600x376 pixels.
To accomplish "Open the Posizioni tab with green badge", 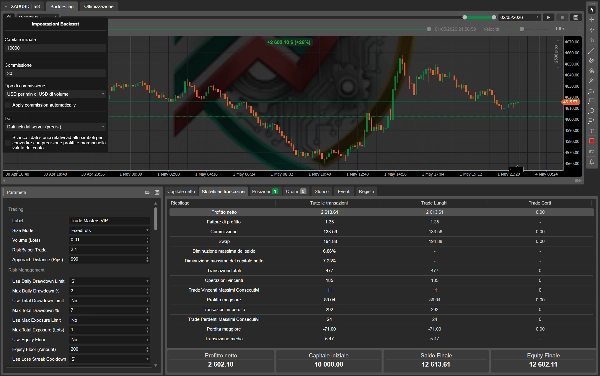I will pyautogui.click(x=265, y=192).
